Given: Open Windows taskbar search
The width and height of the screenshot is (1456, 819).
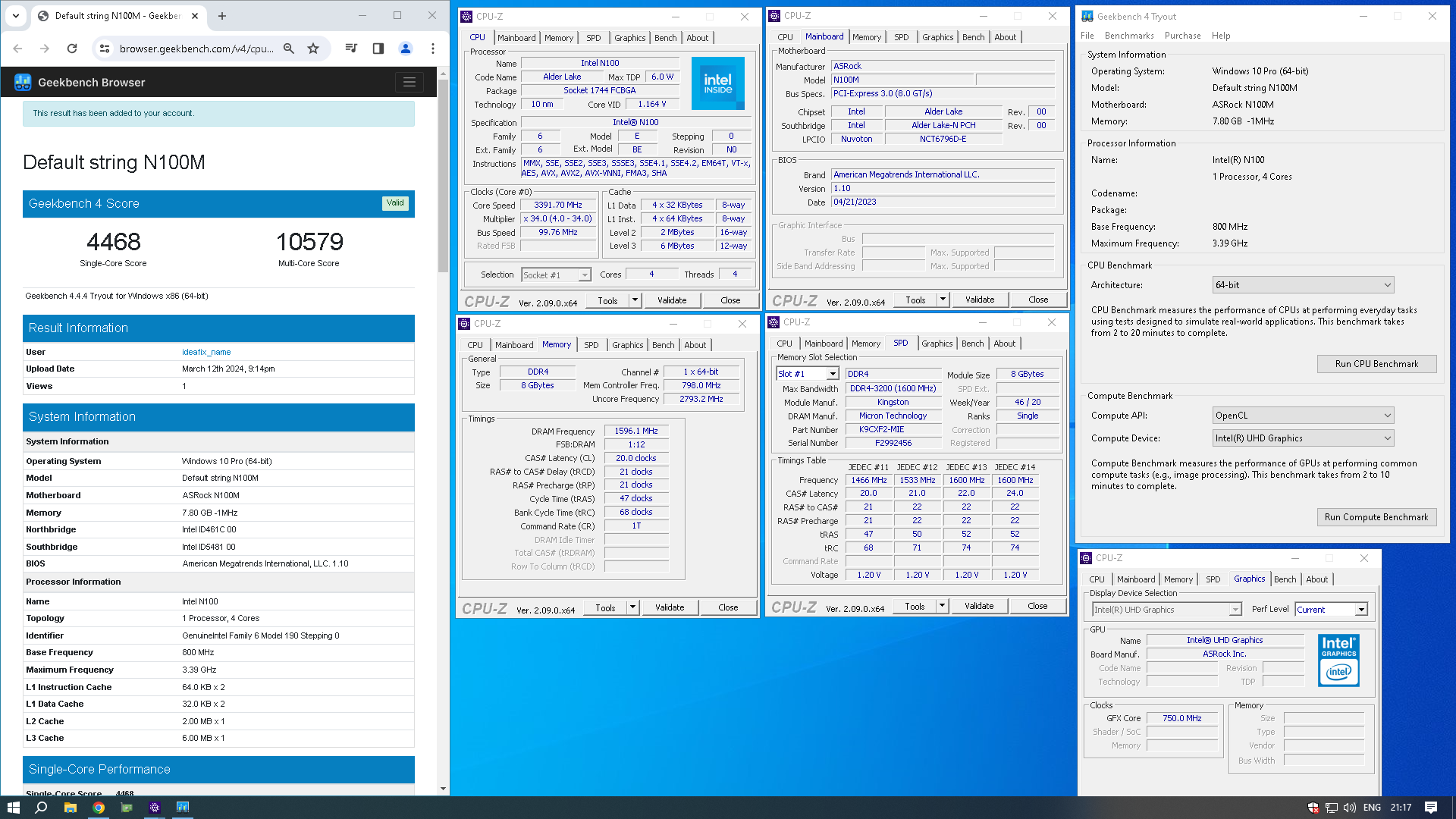Looking at the screenshot, I should tap(42, 808).
